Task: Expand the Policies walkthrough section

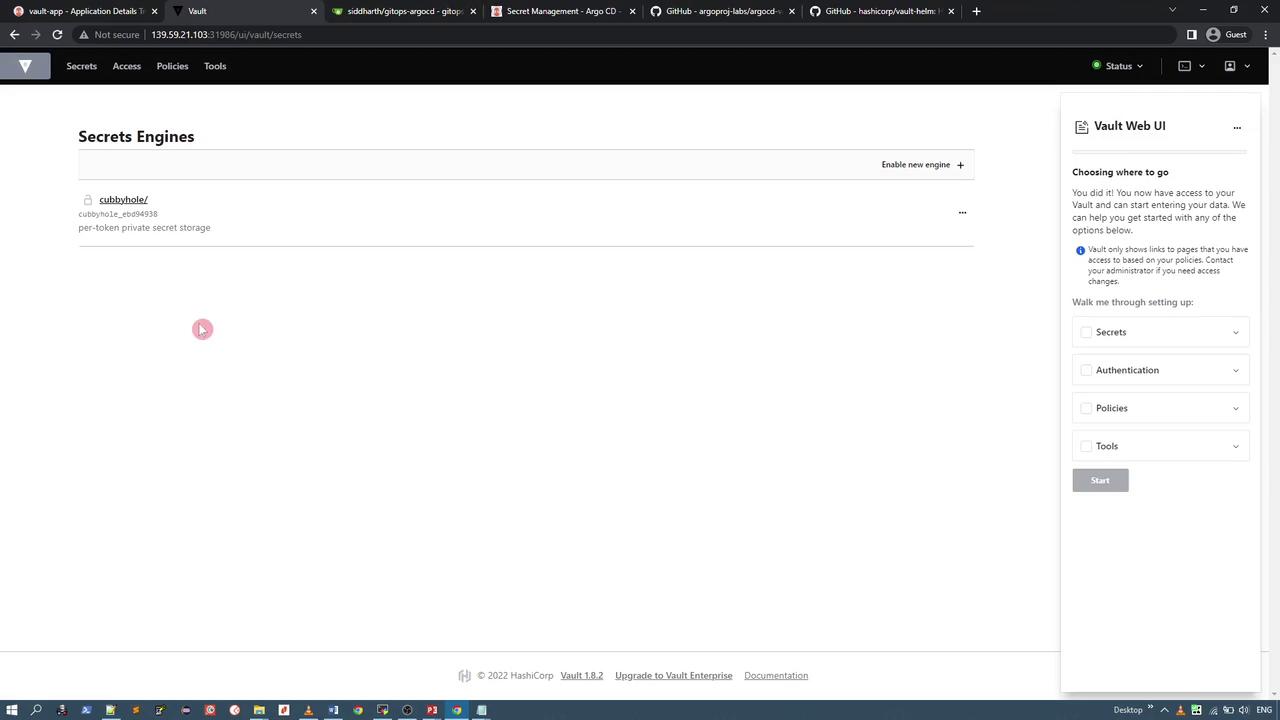Action: (x=1235, y=409)
